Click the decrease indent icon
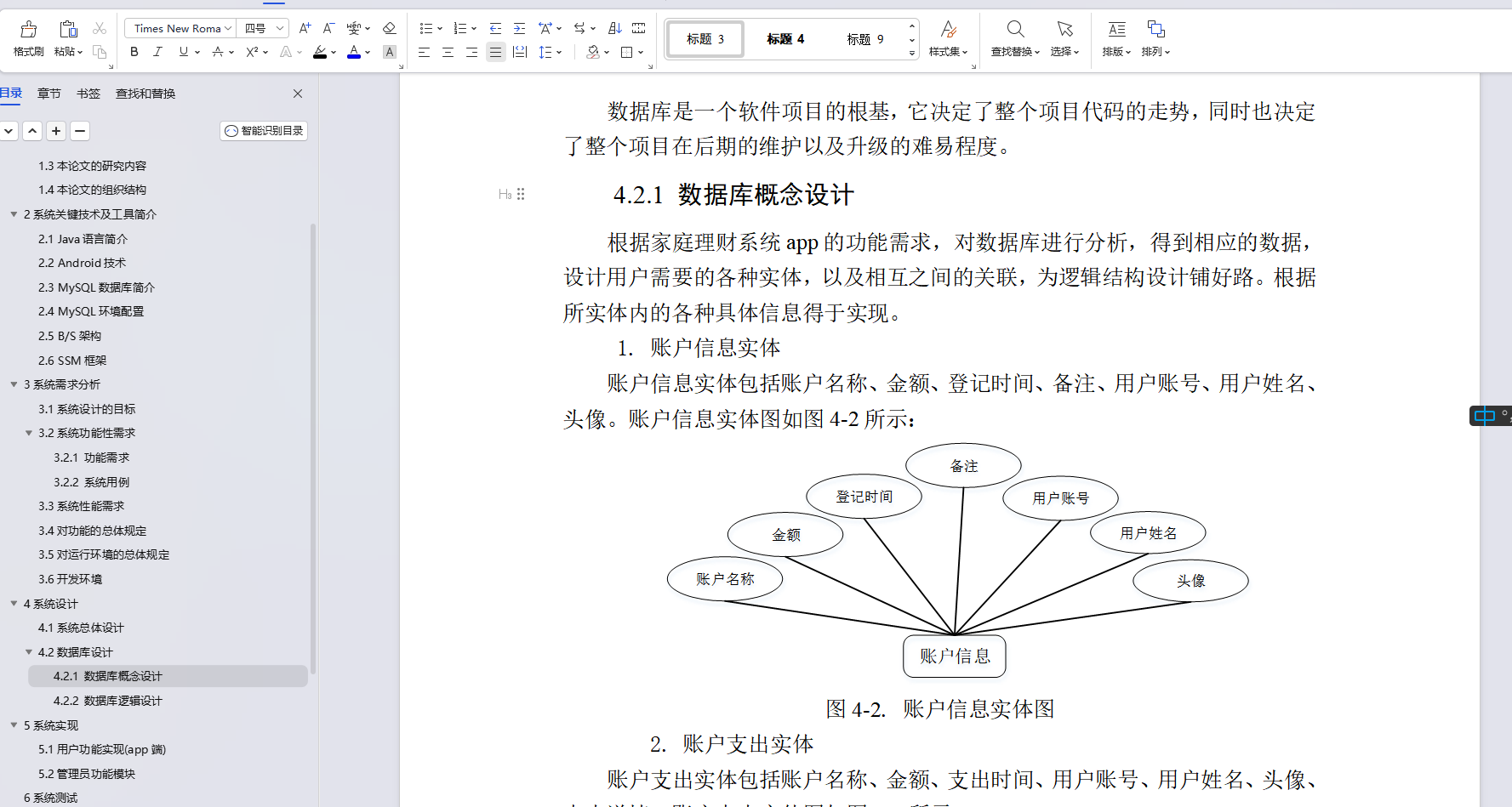The width and height of the screenshot is (1512, 807). [495, 28]
